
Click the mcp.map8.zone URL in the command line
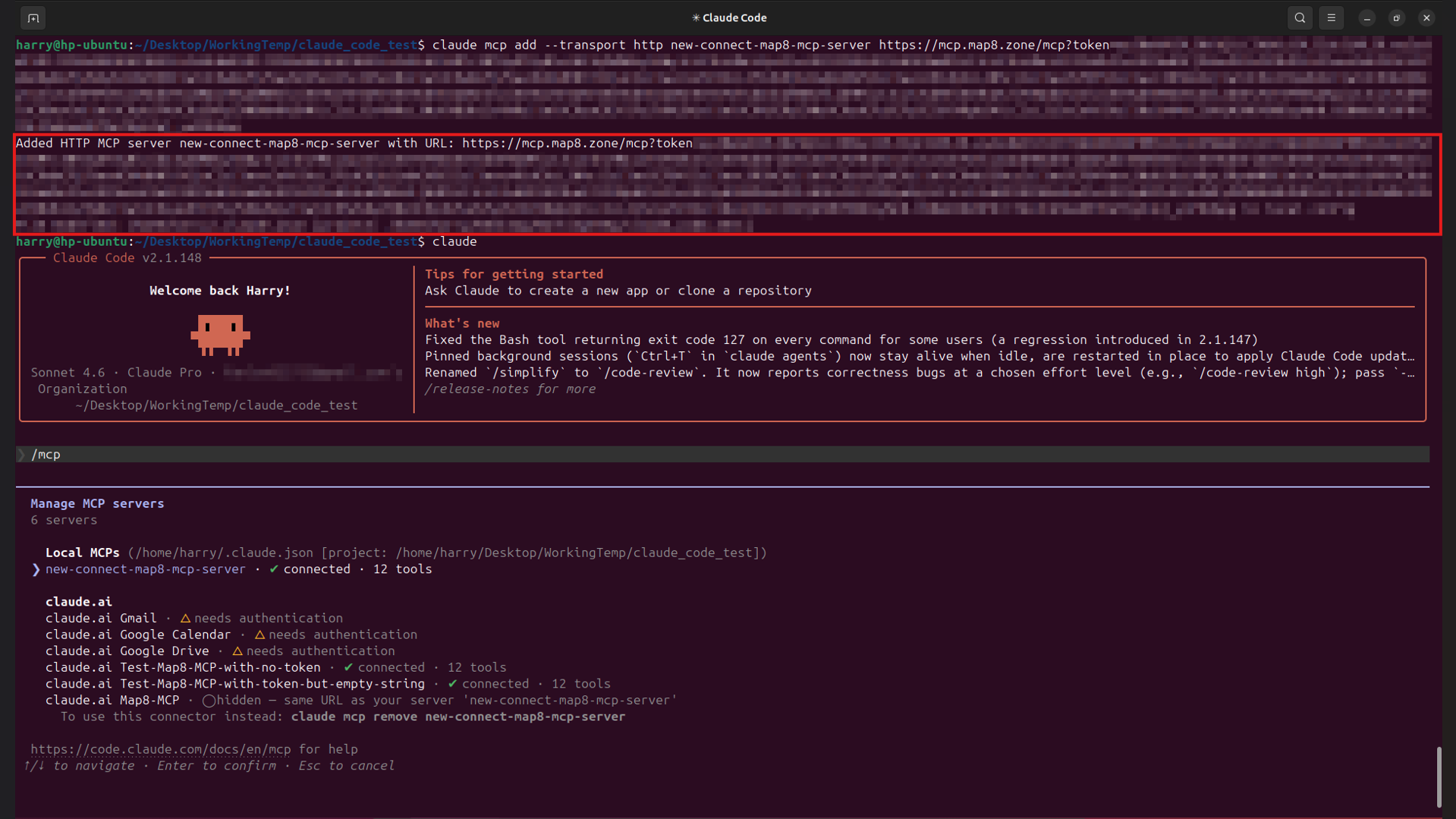pyautogui.click(x=994, y=45)
